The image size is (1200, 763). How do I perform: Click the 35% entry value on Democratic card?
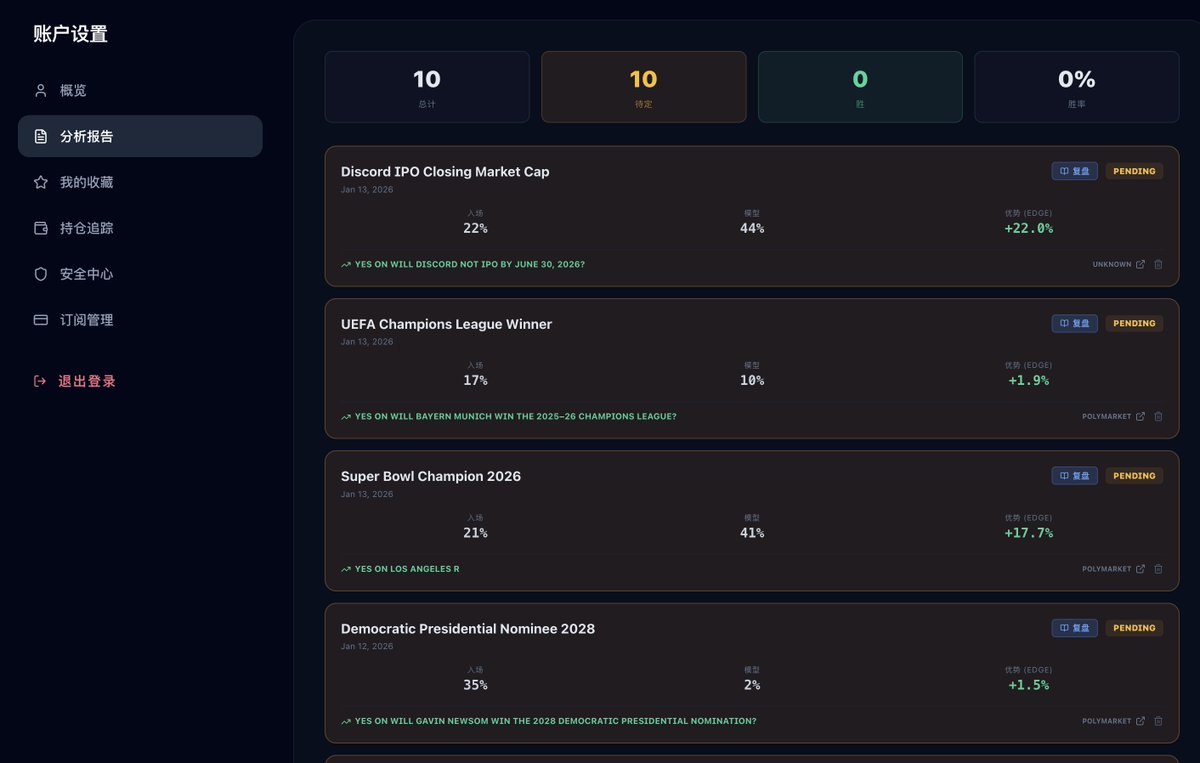tap(475, 685)
